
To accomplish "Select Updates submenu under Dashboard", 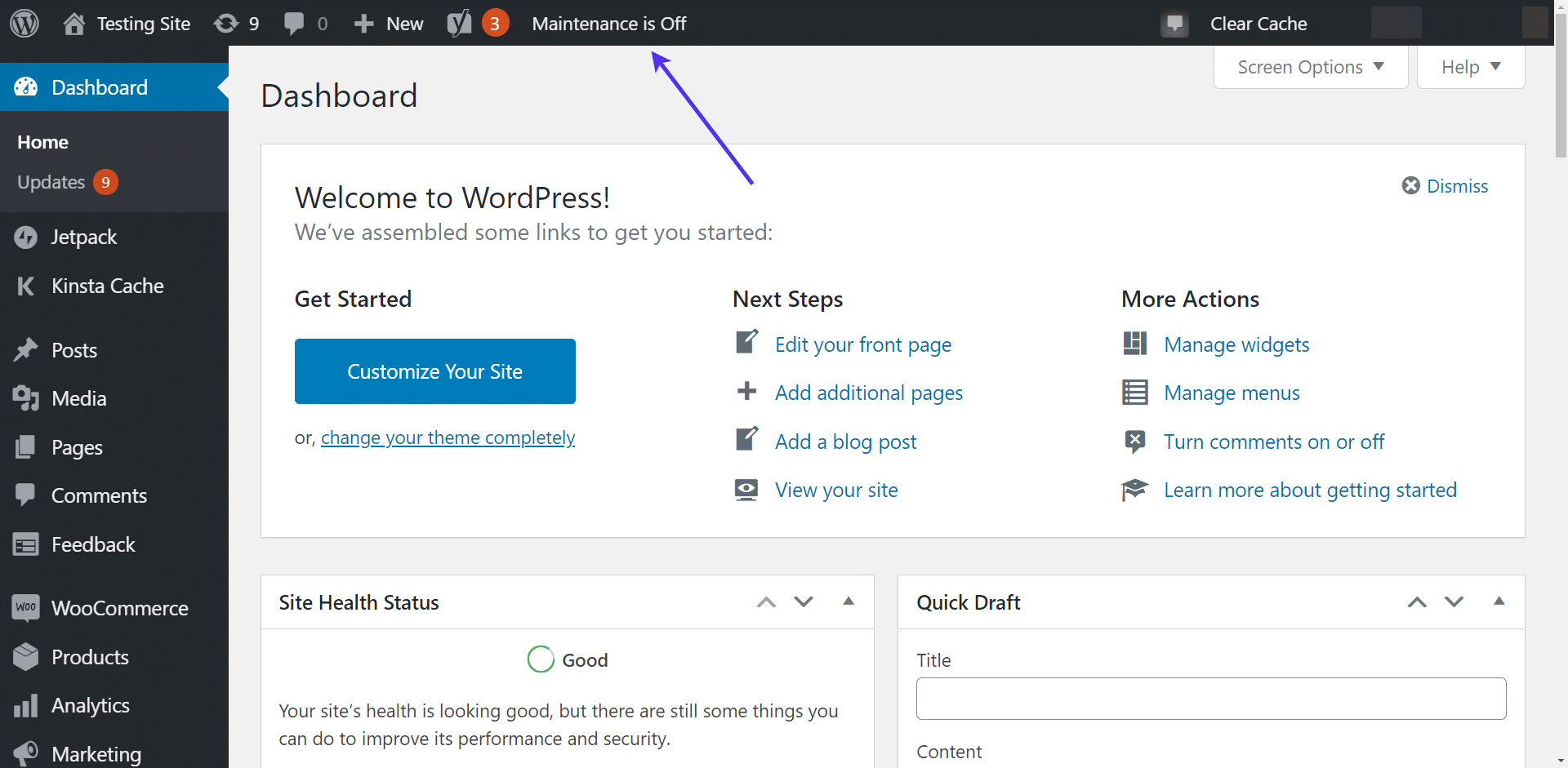I will (x=51, y=182).
